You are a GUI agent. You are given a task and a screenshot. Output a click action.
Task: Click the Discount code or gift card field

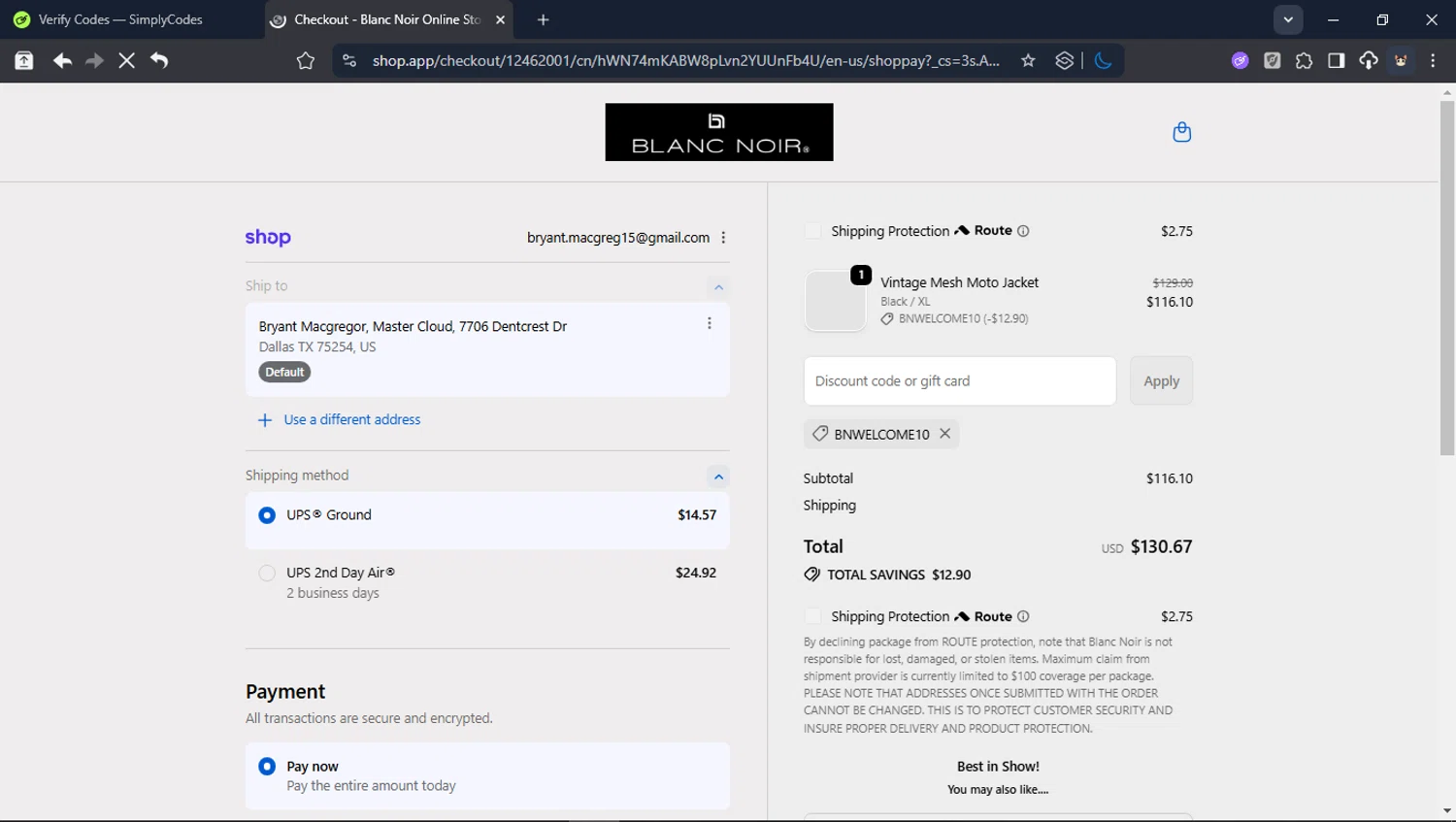click(960, 381)
